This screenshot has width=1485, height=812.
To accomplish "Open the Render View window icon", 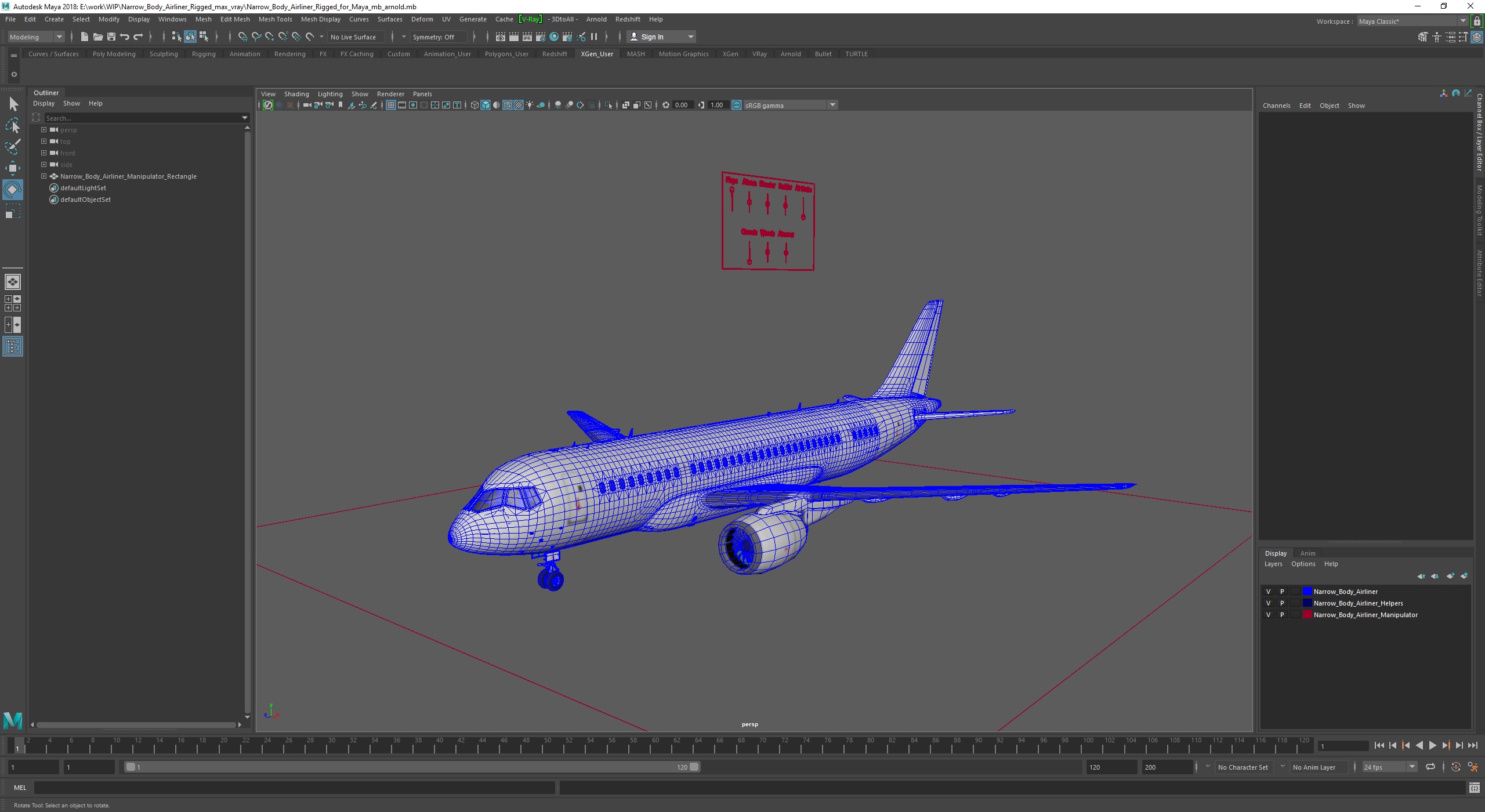I will coord(500,37).
